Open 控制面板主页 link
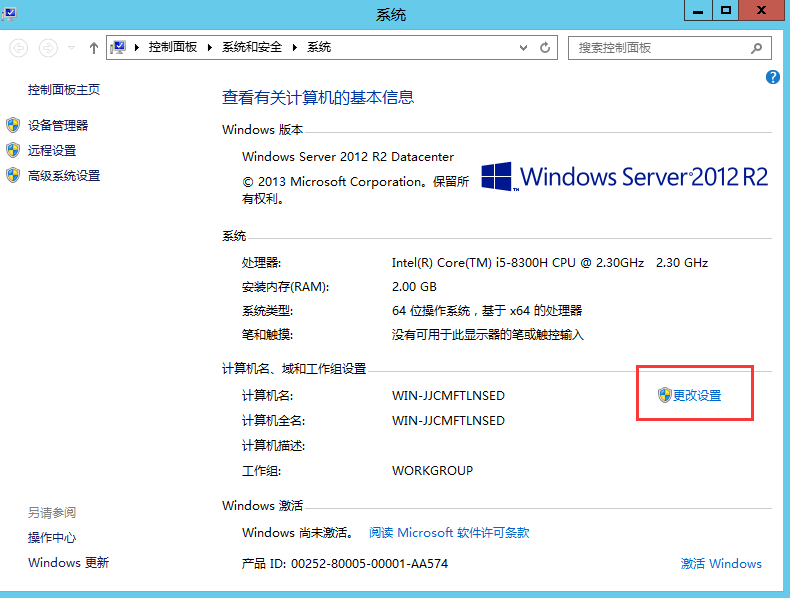The image size is (790, 598). (x=63, y=90)
